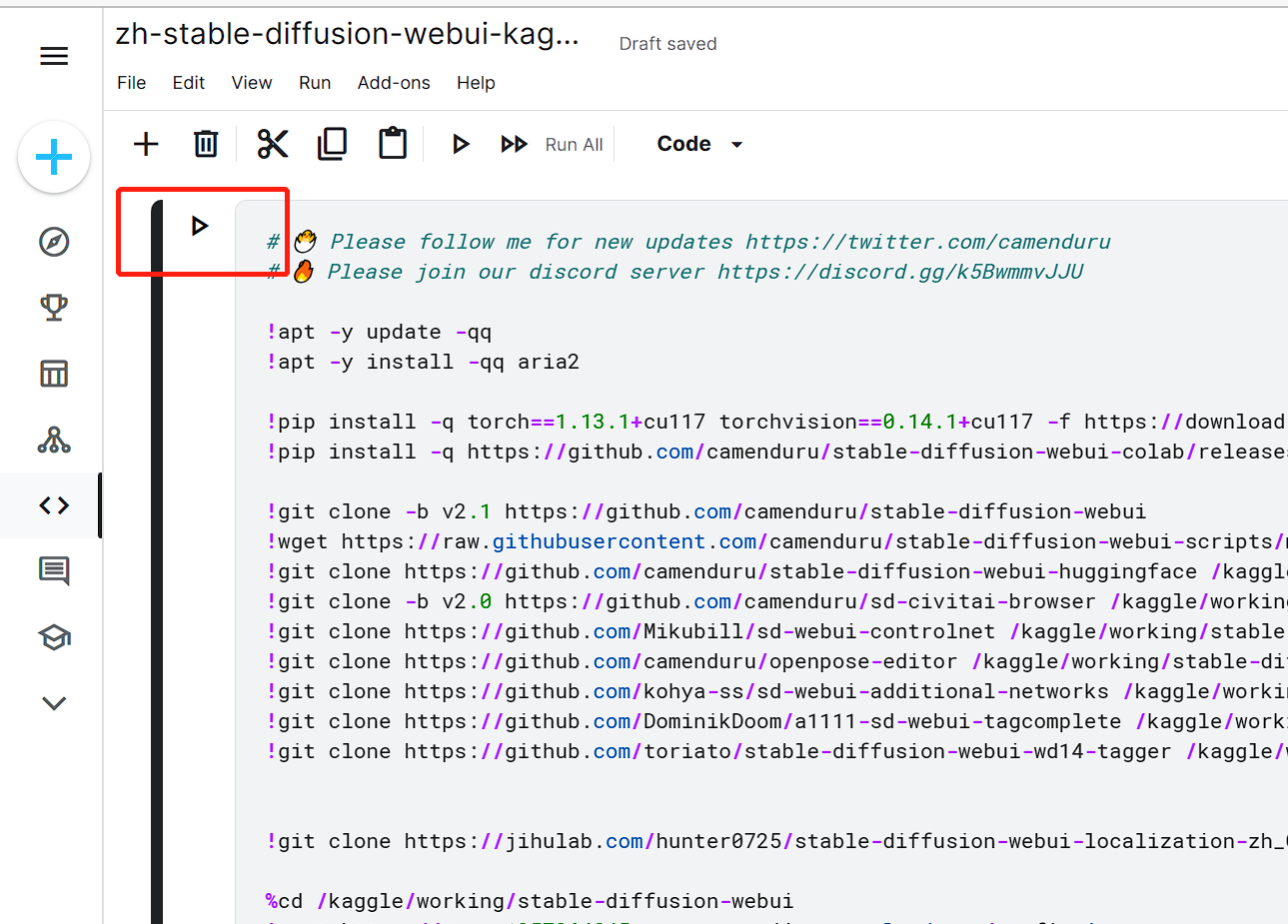The width and height of the screenshot is (1288, 924).
Task: Select the Code brackets sidebar icon
Action: (x=54, y=505)
